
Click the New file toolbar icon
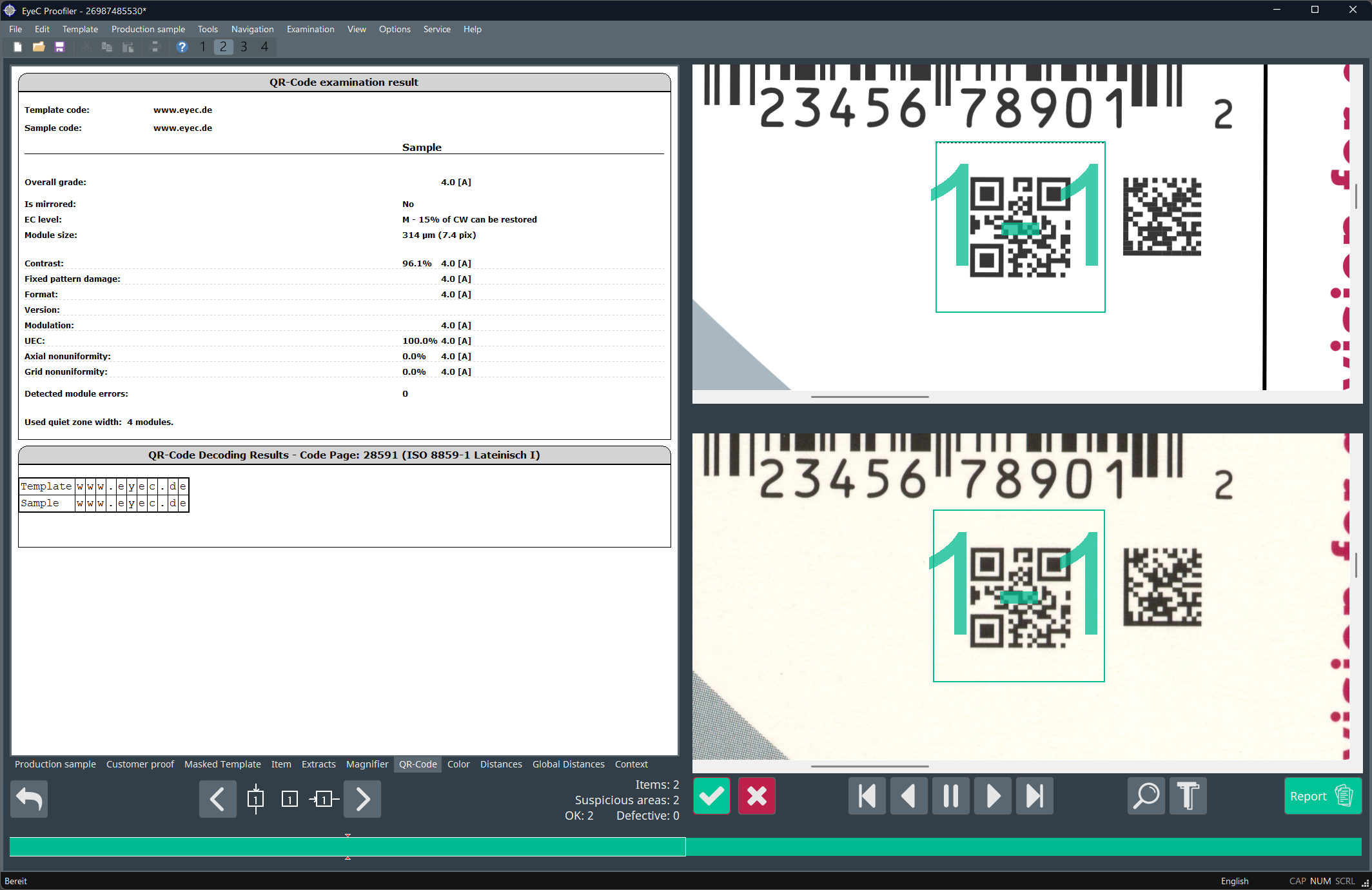coord(18,47)
